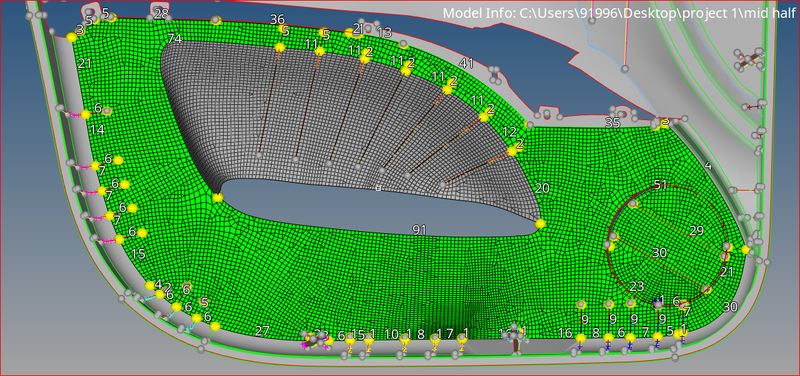Select the density number 15 on left side
The image size is (800, 376).
coord(138,254)
